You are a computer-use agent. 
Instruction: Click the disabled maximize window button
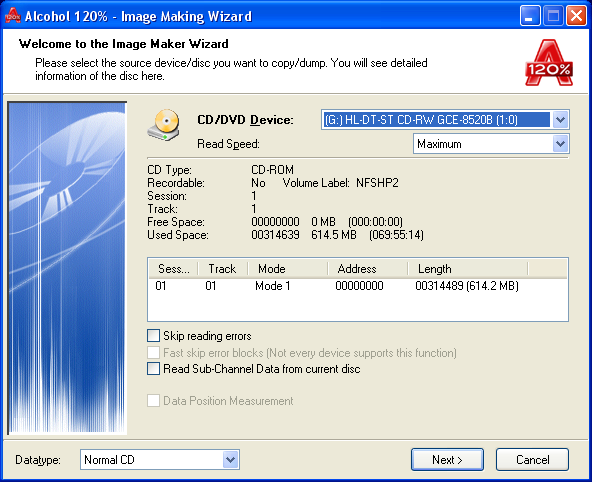tap(553, 16)
